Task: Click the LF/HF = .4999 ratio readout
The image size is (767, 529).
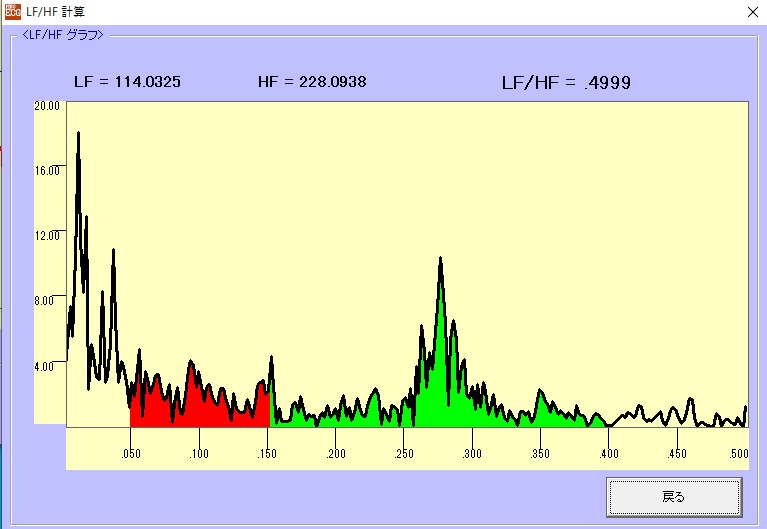Action: (x=566, y=83)
